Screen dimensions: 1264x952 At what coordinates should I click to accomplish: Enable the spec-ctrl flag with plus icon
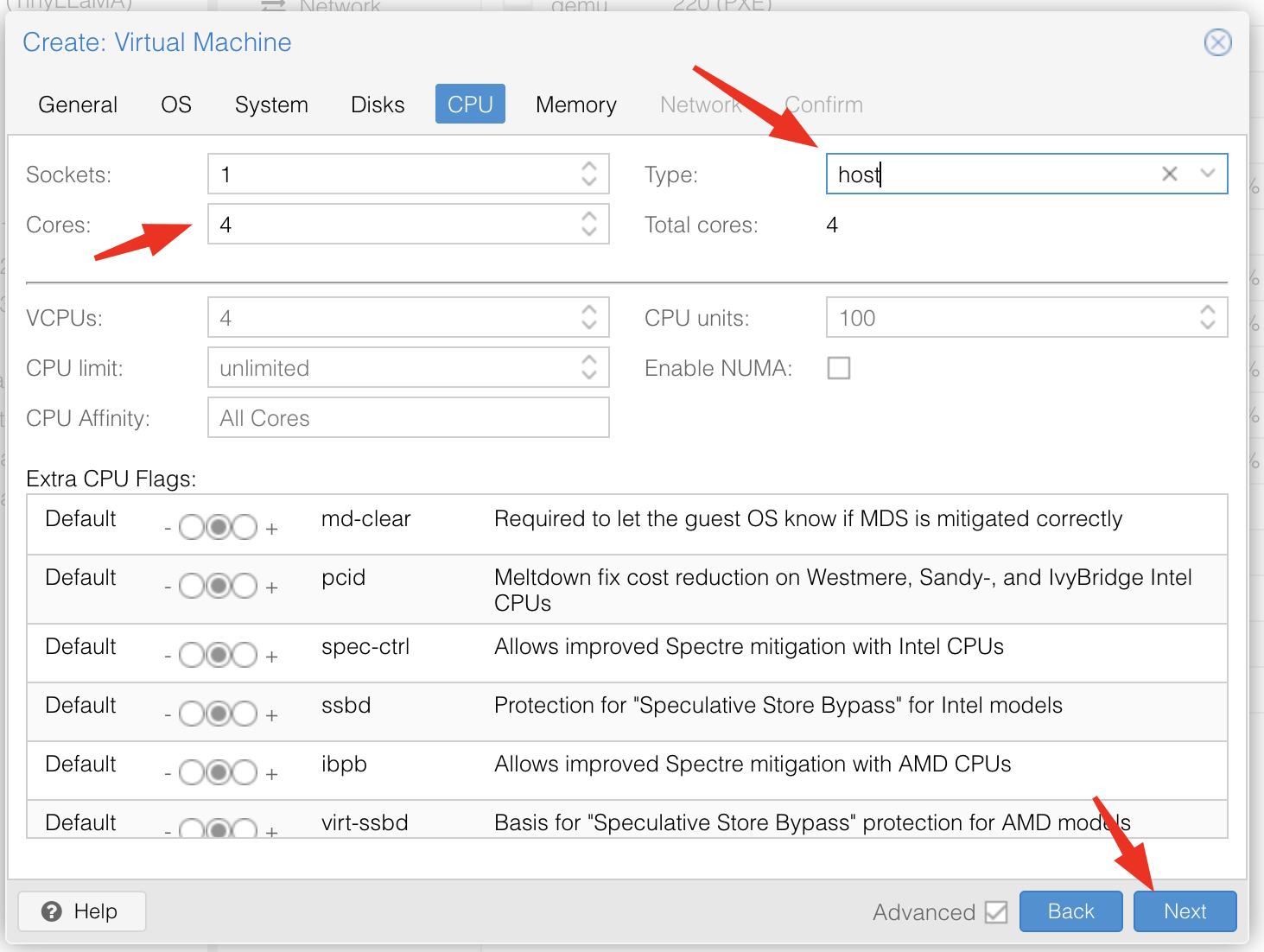[271, 657]
